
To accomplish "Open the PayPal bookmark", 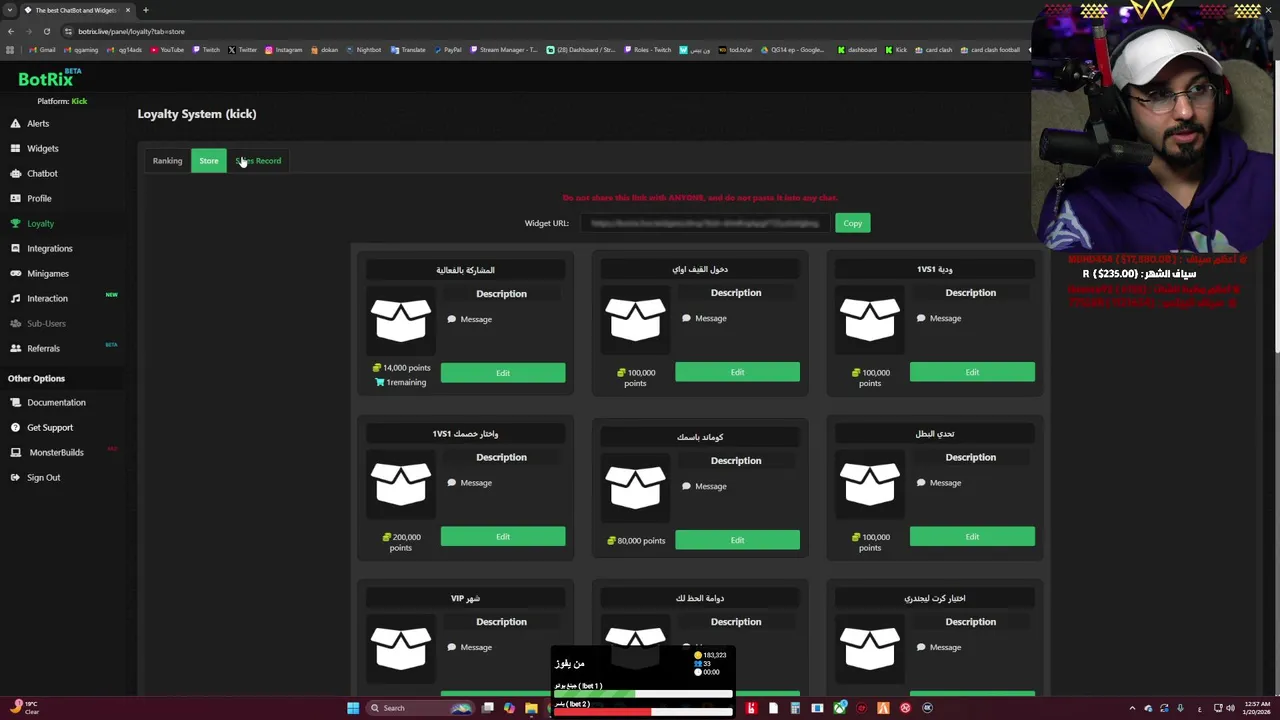I will click(447, 50).
